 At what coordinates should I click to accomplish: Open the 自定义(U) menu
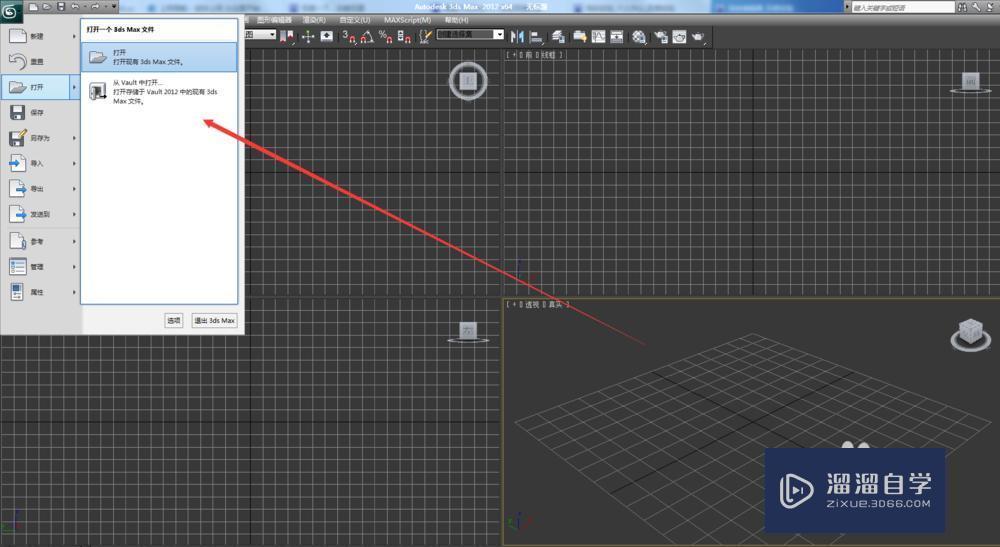[x=355, y=20]
